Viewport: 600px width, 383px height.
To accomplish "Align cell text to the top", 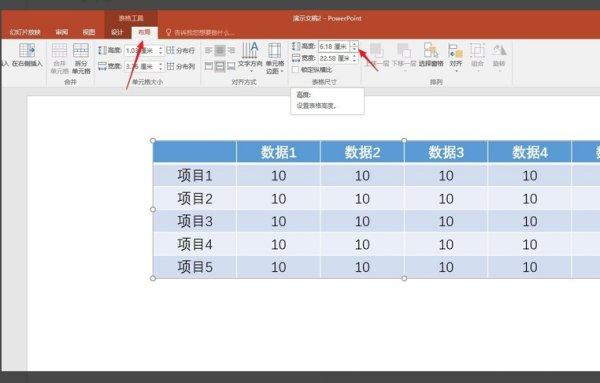I will pyautogui.click(x=209, y=66).
